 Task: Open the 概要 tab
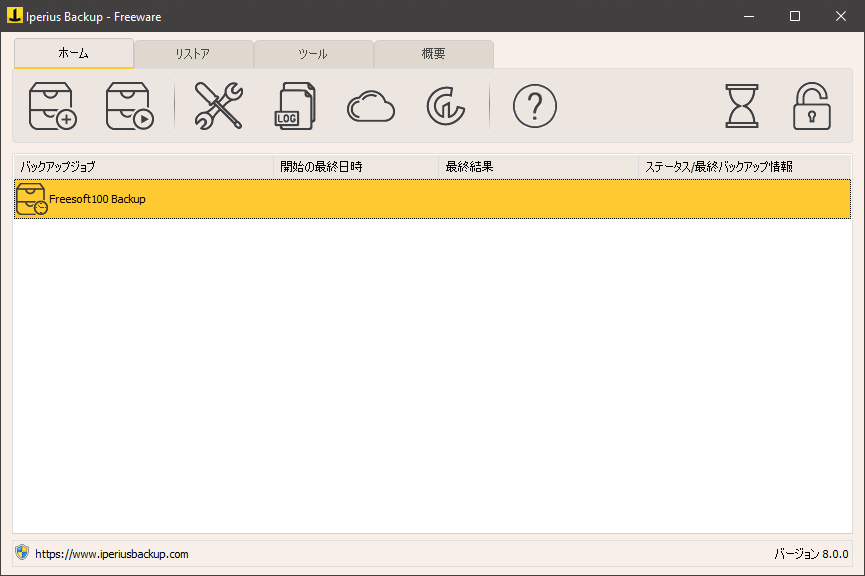click(434, 54)
